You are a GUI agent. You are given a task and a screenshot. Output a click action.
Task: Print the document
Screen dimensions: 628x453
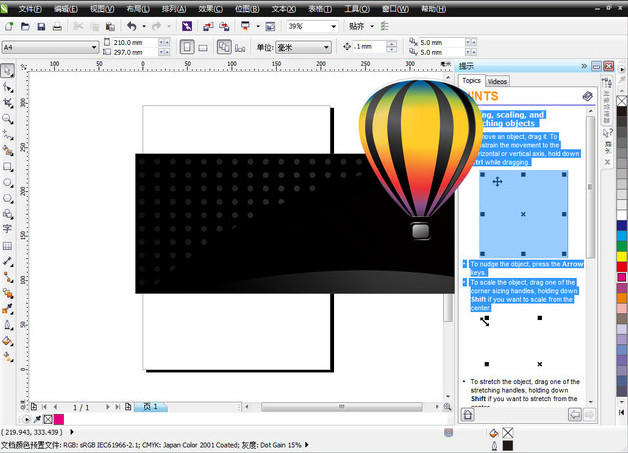click(x=57, y=26)
